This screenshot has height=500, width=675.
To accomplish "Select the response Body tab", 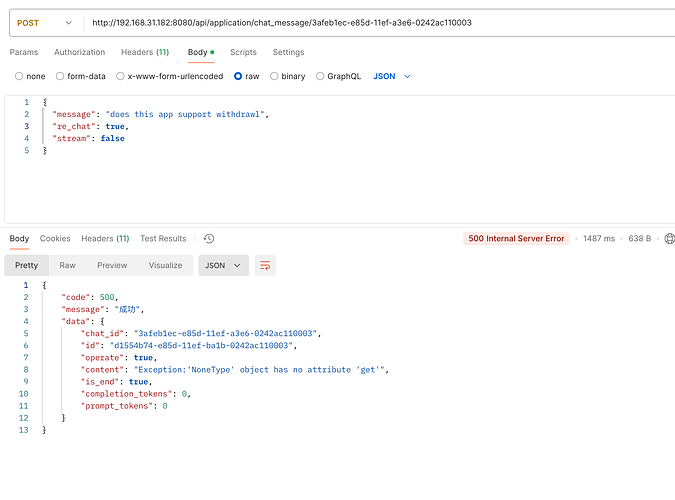I will pos(19,239).
